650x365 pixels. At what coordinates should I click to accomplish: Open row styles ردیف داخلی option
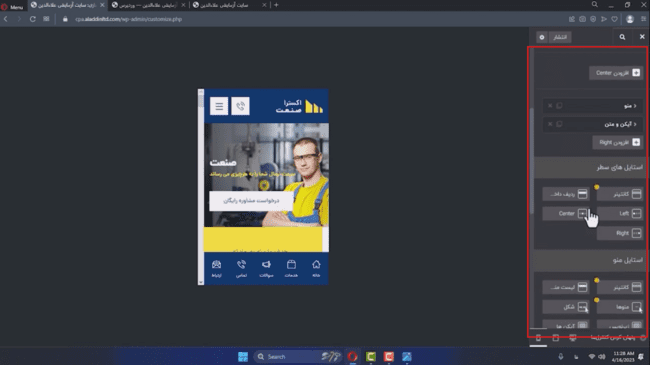pyautogui.click(x=566, y=194)
